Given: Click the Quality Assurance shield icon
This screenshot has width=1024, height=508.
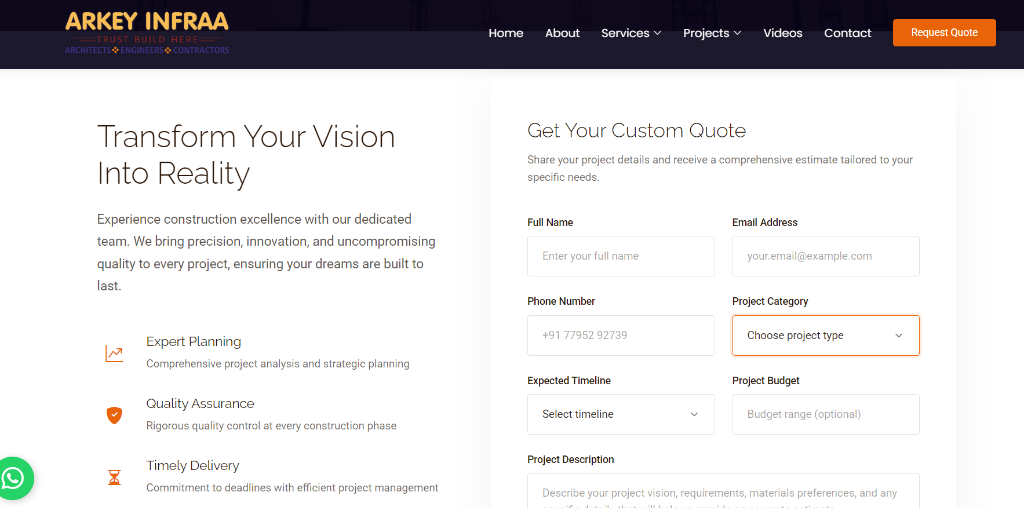Looking at the screenshot, I should 114,414.
